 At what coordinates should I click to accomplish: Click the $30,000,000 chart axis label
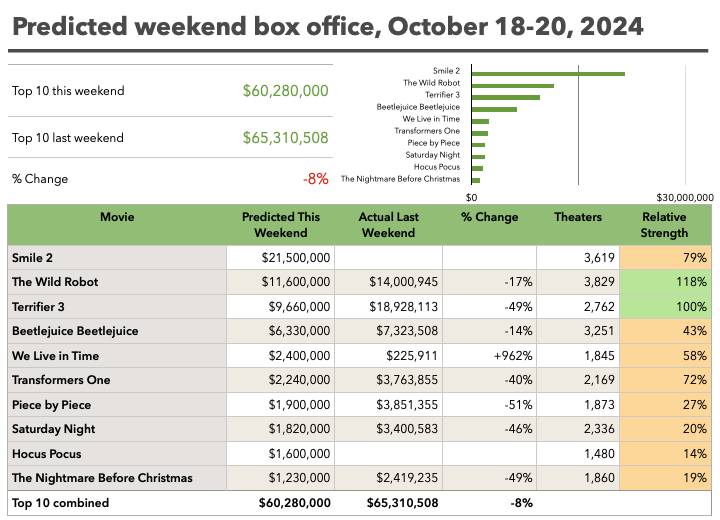685,198
